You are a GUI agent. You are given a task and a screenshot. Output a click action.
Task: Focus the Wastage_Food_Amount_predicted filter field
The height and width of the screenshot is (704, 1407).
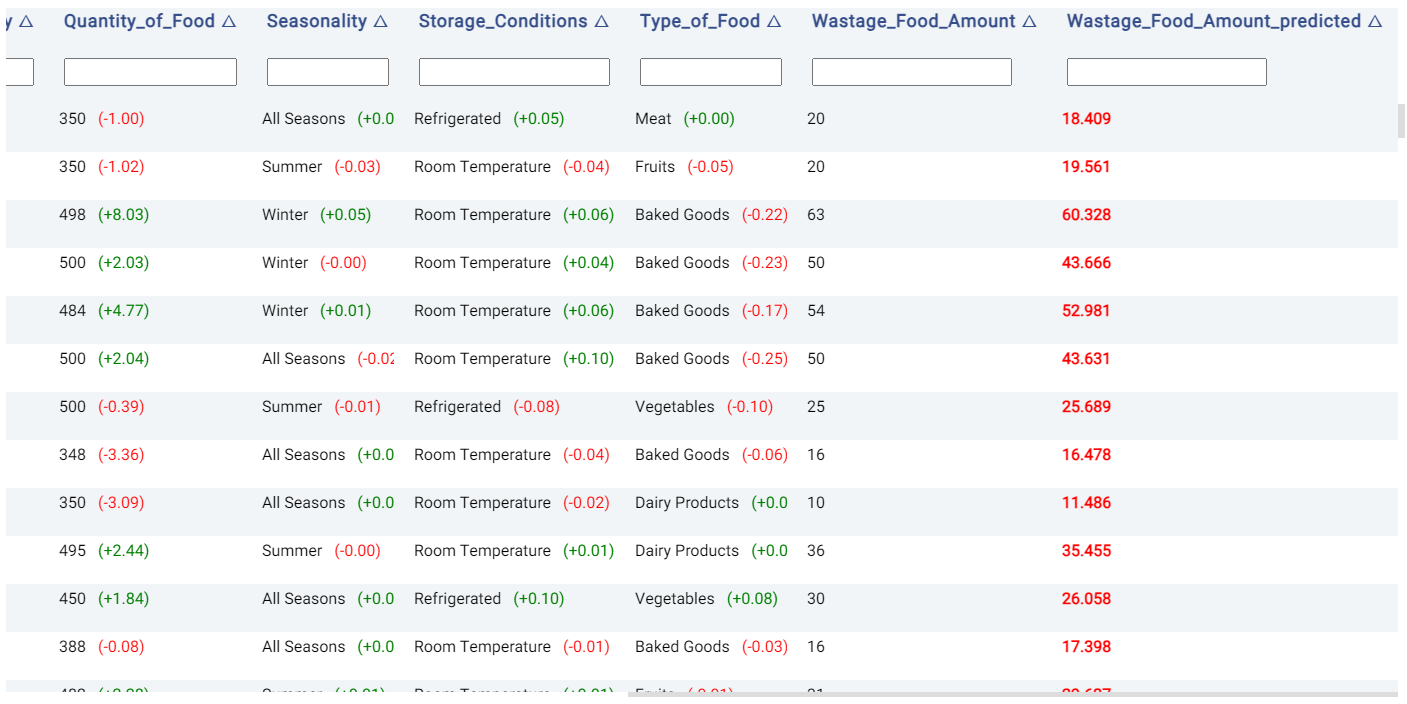1167,72
